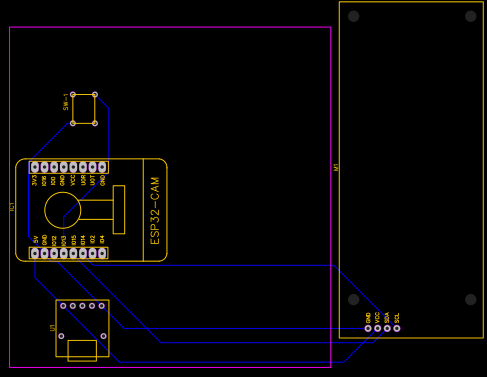487x377 pixels.
Task: Select the GND pad beside the 5V pad
Action: point(44,253)
